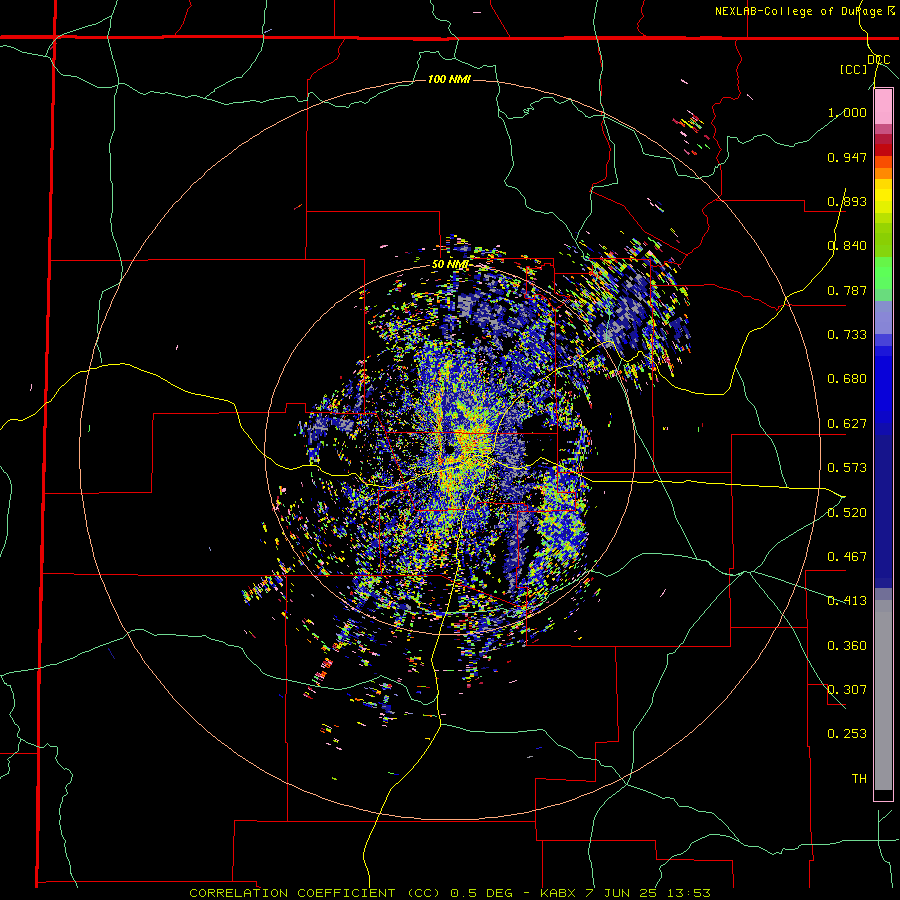Pick the bright green segment of color bar

coord(883,273)
